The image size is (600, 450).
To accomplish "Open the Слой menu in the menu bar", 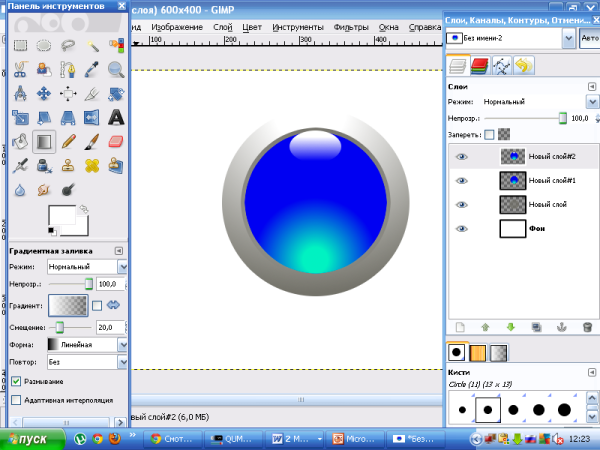I will [223, 26].
